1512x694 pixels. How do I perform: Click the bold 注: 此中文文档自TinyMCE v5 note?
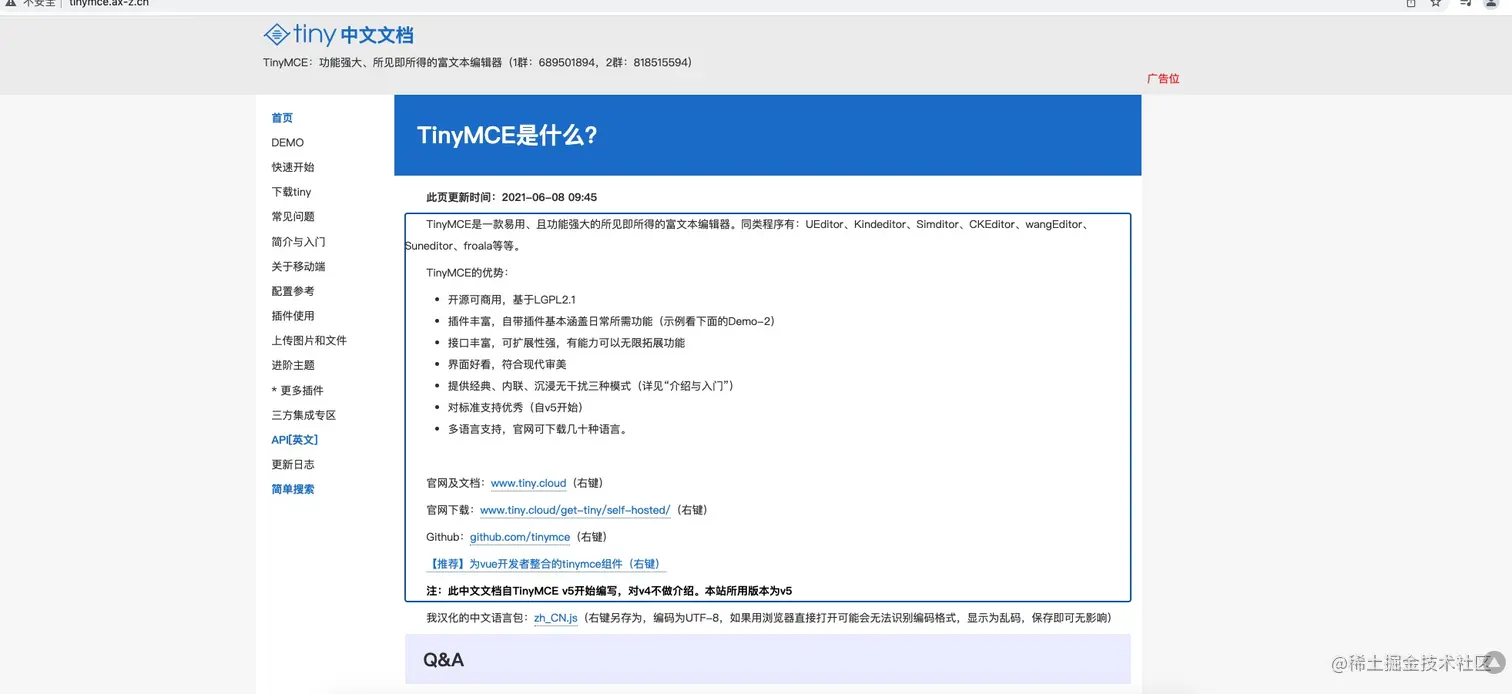click(x=609, y=591)
